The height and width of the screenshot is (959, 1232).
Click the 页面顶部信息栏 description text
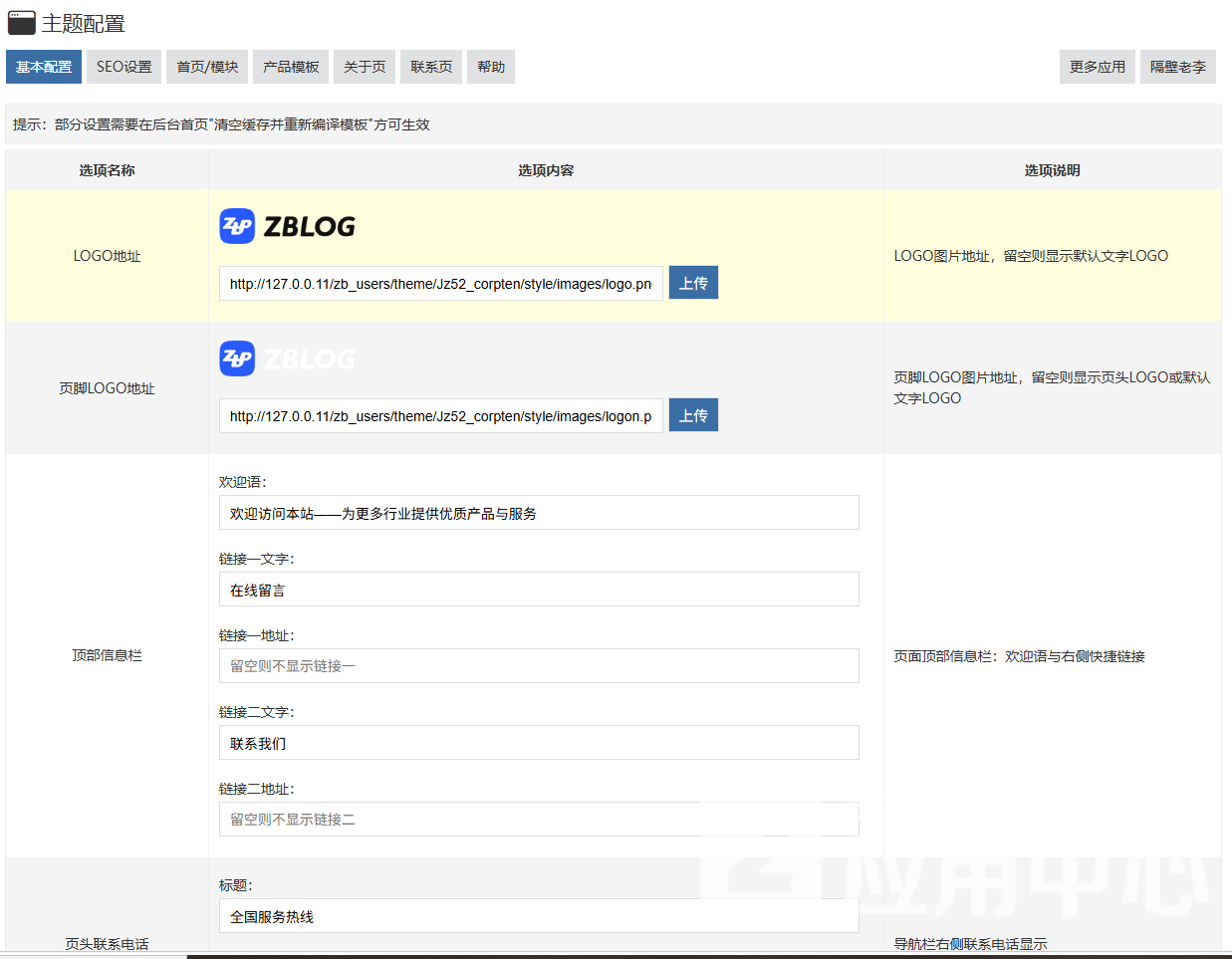pyautogui.click(x=1019, y=656)
